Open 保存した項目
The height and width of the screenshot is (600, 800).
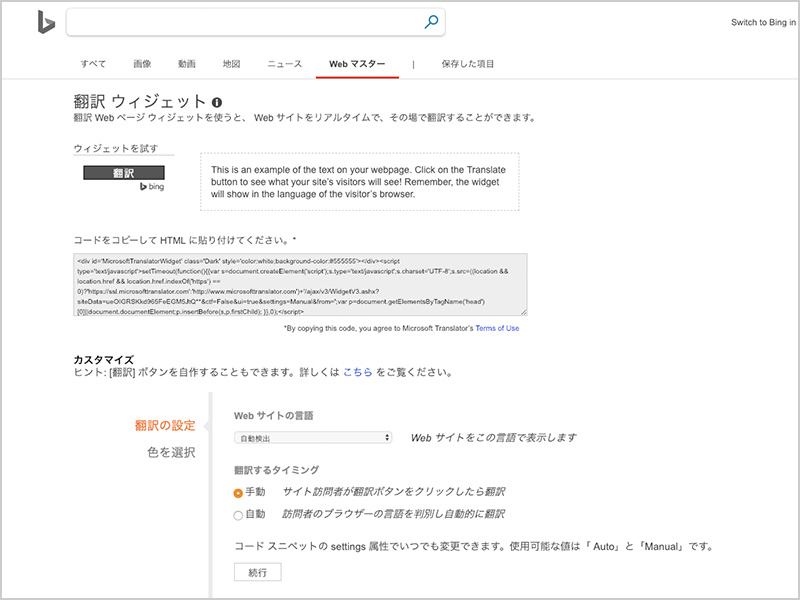[x=467, y=64]
